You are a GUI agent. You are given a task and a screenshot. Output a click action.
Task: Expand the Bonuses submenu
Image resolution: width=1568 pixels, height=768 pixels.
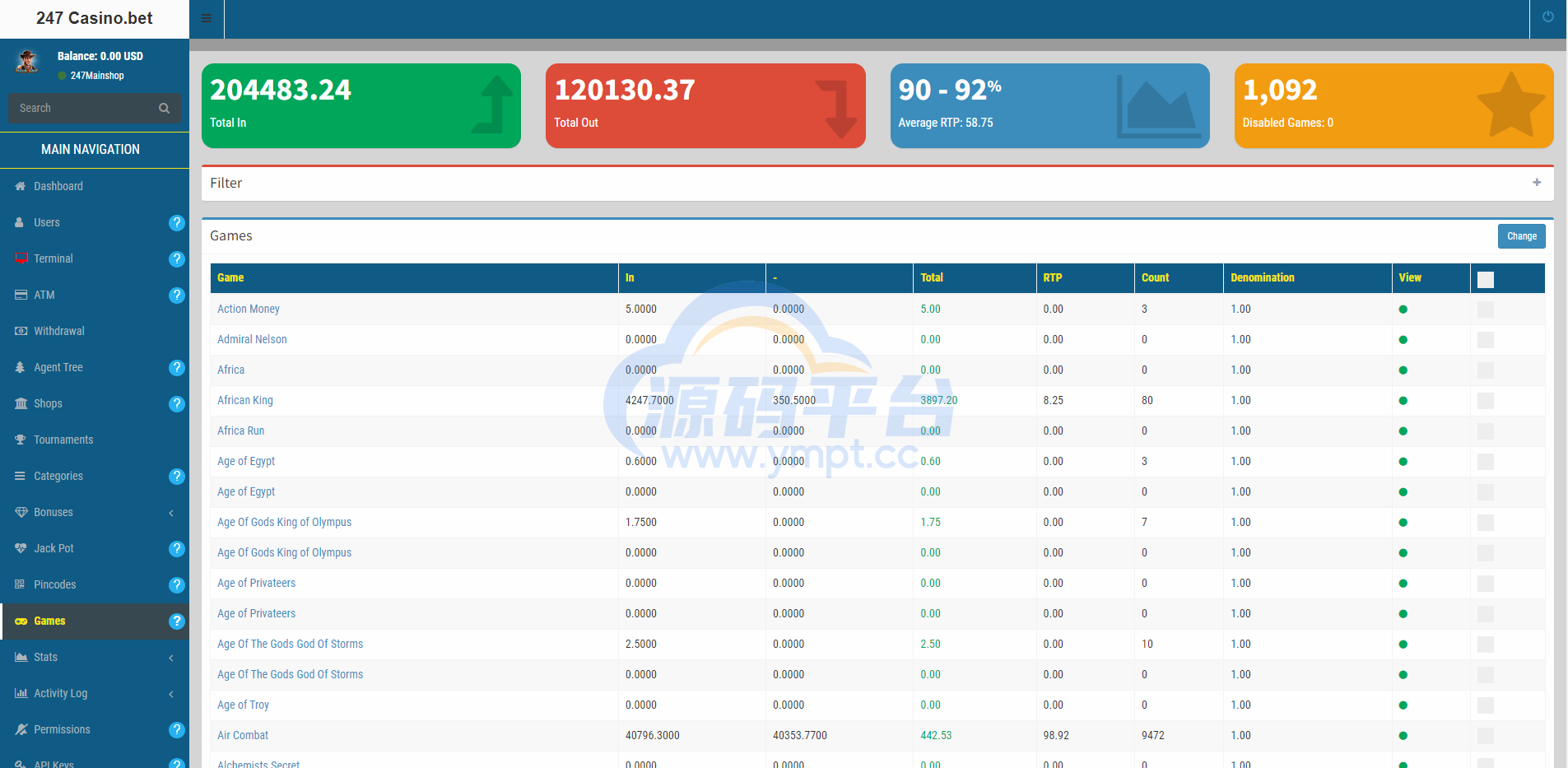pos(171,513)
